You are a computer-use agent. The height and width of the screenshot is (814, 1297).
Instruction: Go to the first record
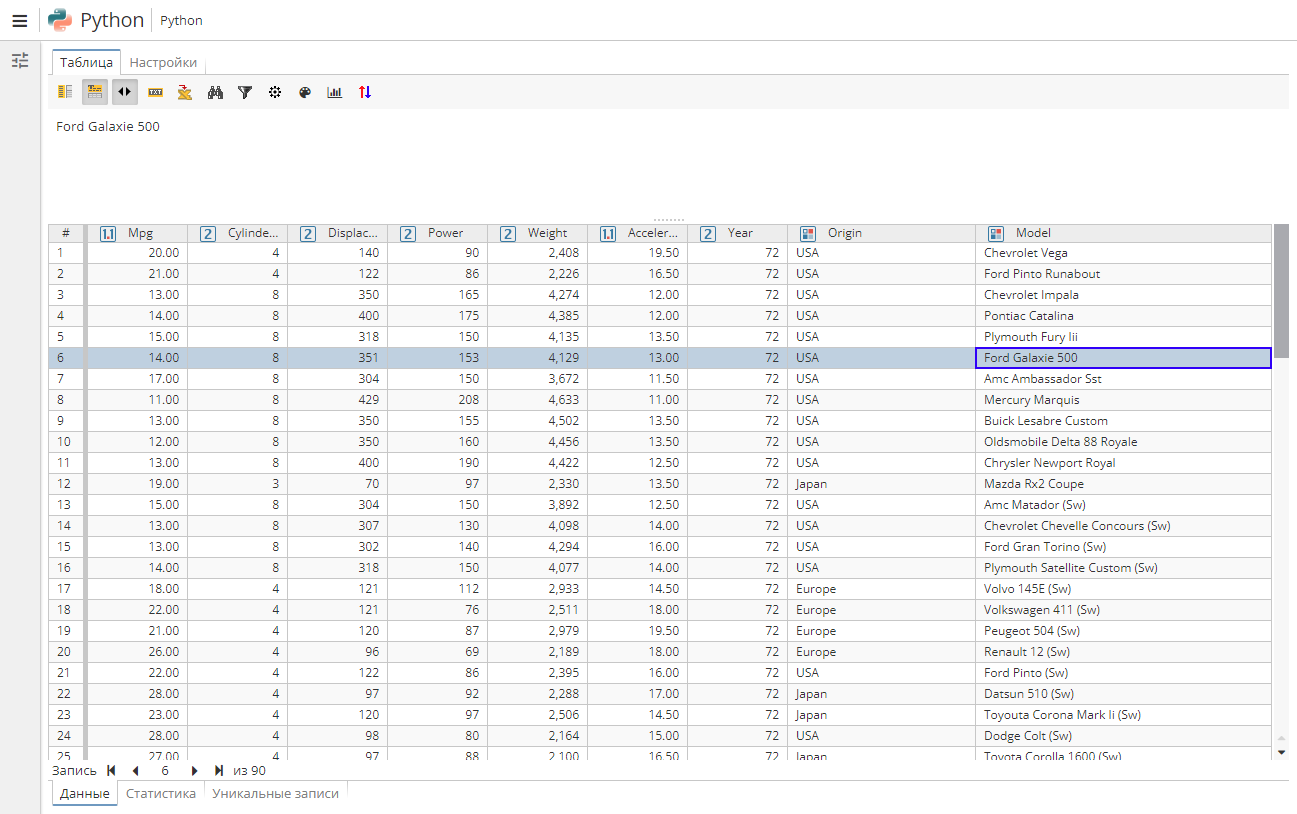[x=111, y=771]
